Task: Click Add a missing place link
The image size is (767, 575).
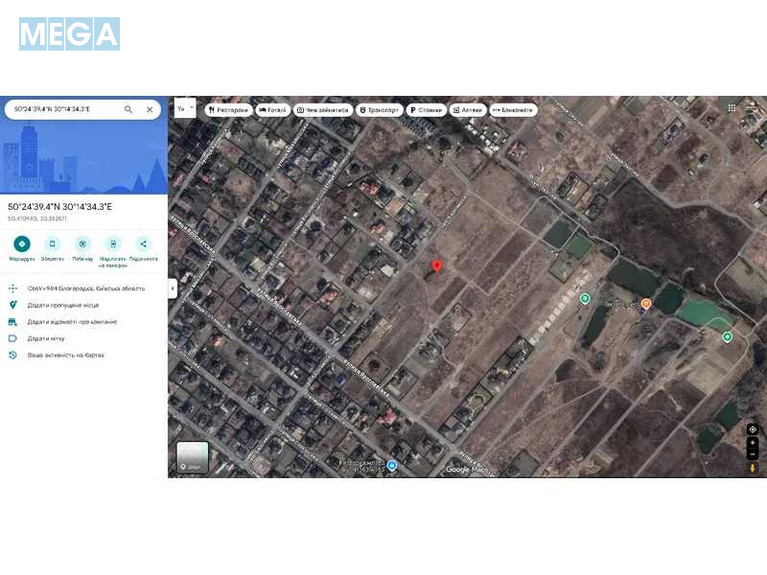Action: pyautogui.click(x=62, y=304)
